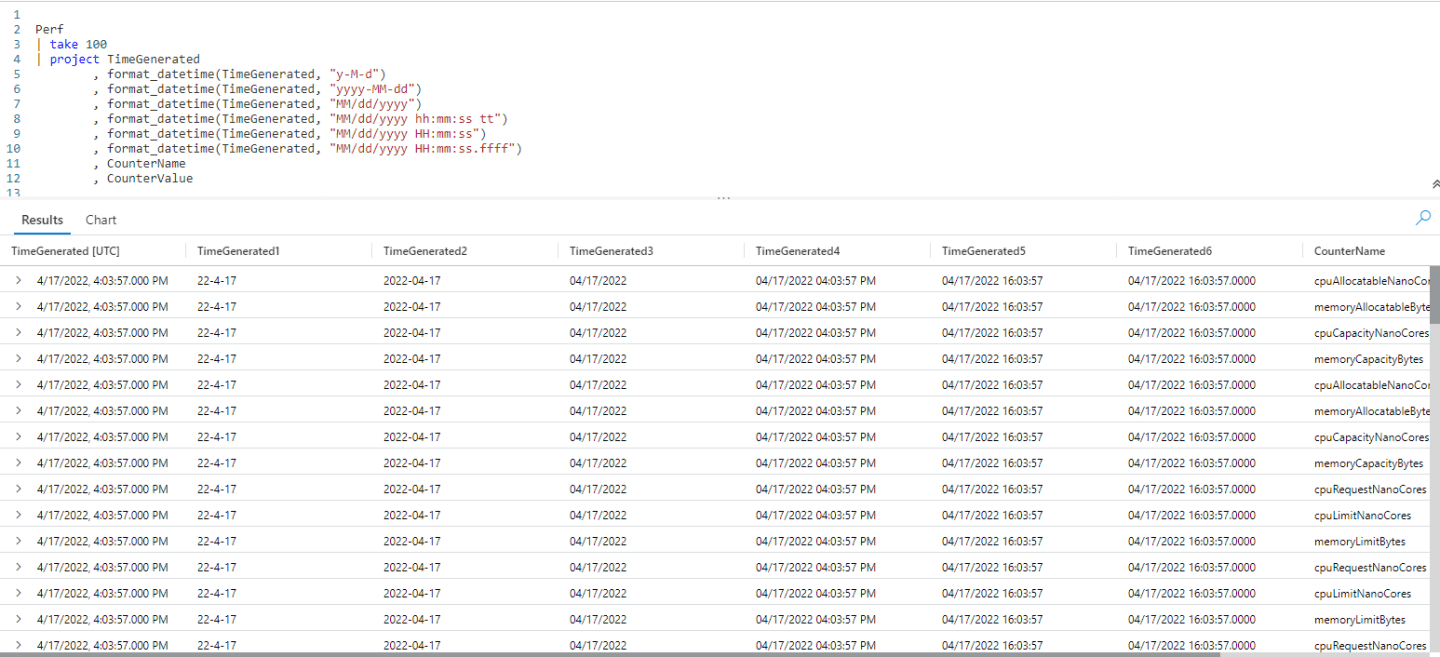Select the Results tab
The image size is (1440, 657).
(42, 220)
